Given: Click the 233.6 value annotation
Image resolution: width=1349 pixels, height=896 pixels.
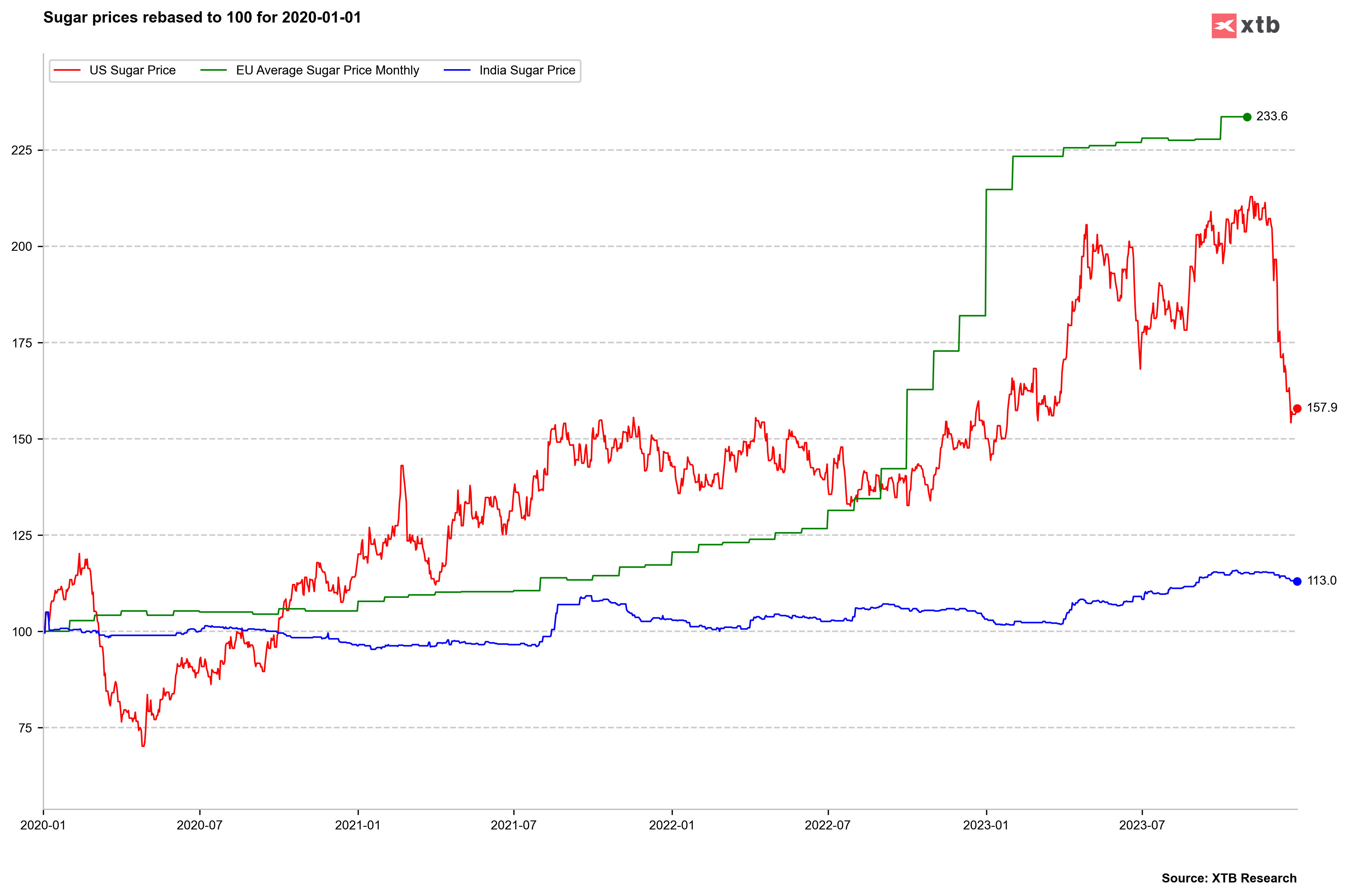Looking at the screenshot, I should tap(1272, 117).
